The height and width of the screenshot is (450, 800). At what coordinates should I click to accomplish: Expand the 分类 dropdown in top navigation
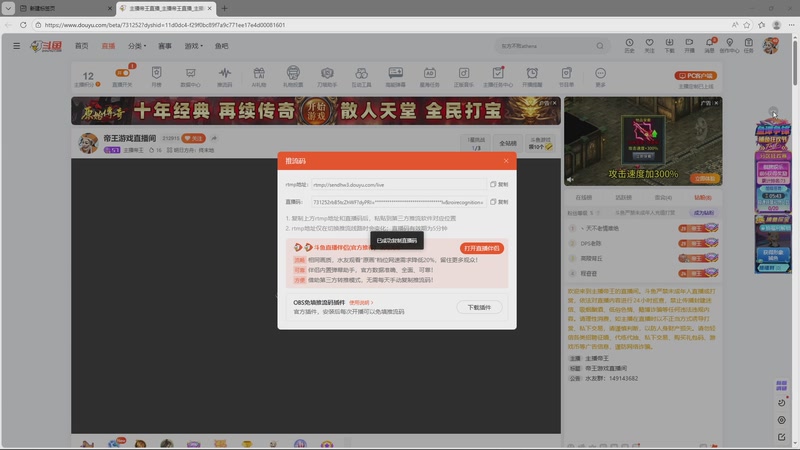[137, 46]
